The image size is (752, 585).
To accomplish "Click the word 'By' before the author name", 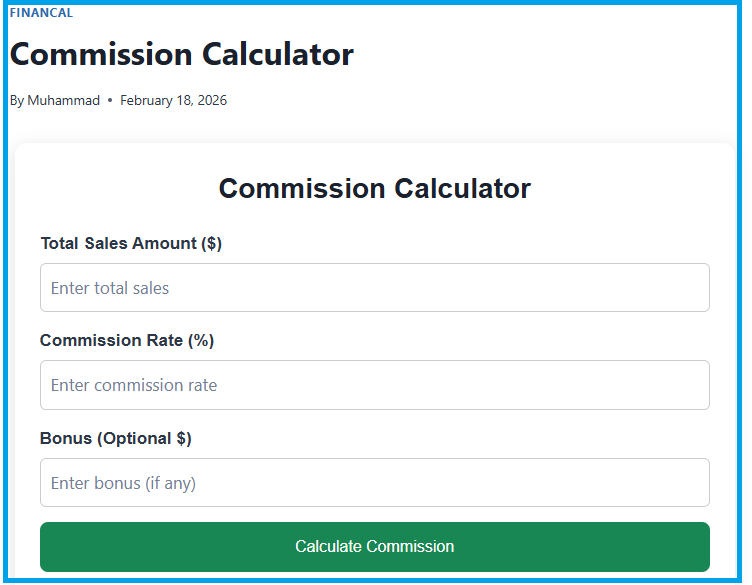I will pyautogui.click(x=17, y=100).
